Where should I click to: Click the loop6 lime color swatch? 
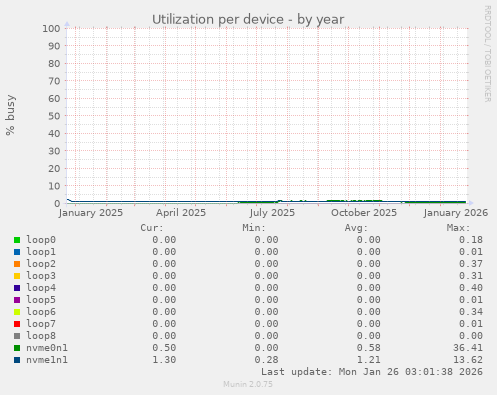[x=17, y=312]
